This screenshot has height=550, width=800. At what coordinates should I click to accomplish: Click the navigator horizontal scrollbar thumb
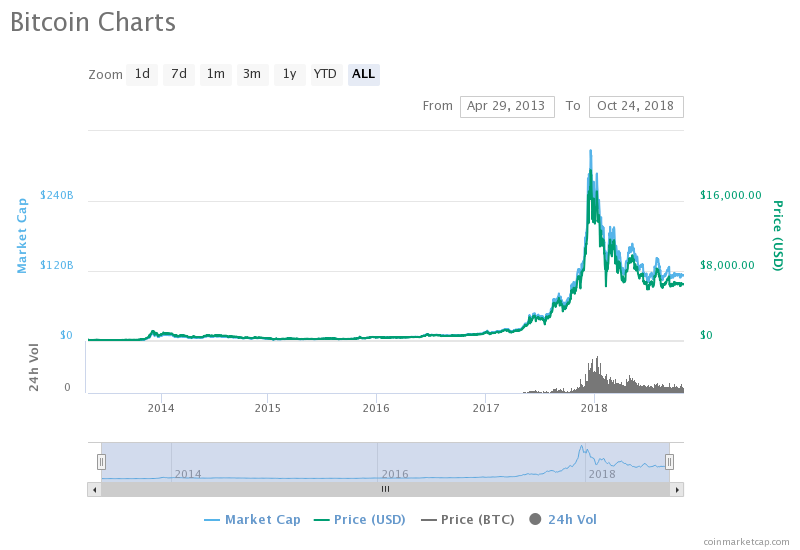click(386, 490)
